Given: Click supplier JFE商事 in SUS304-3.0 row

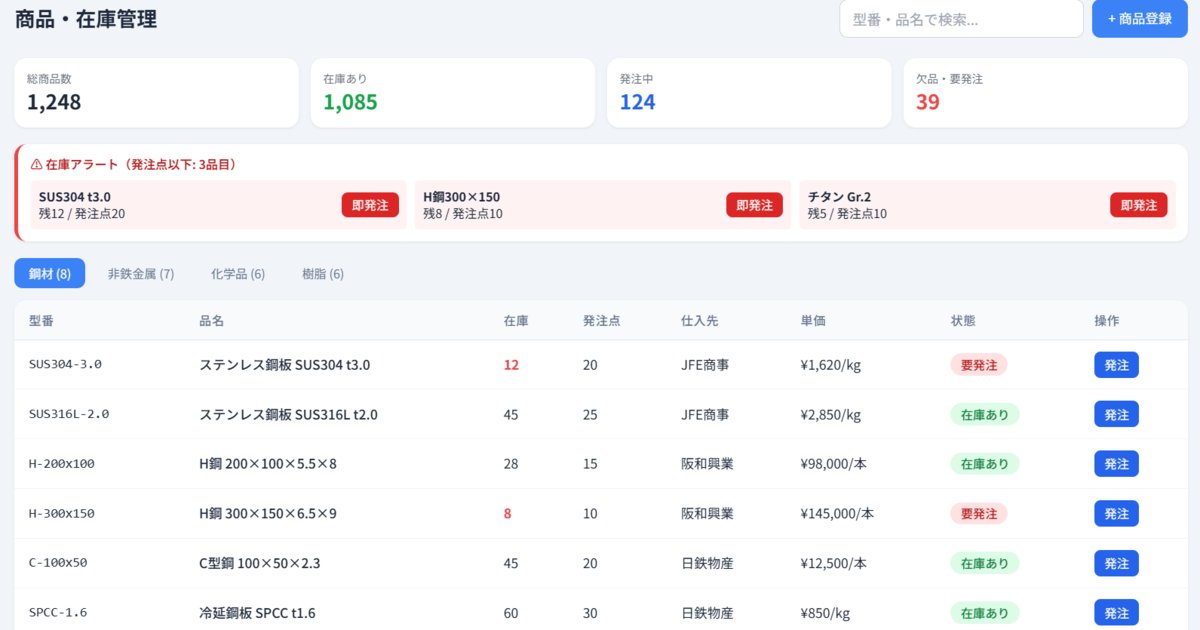Looking at the screenshot, I should coord(705,365).
